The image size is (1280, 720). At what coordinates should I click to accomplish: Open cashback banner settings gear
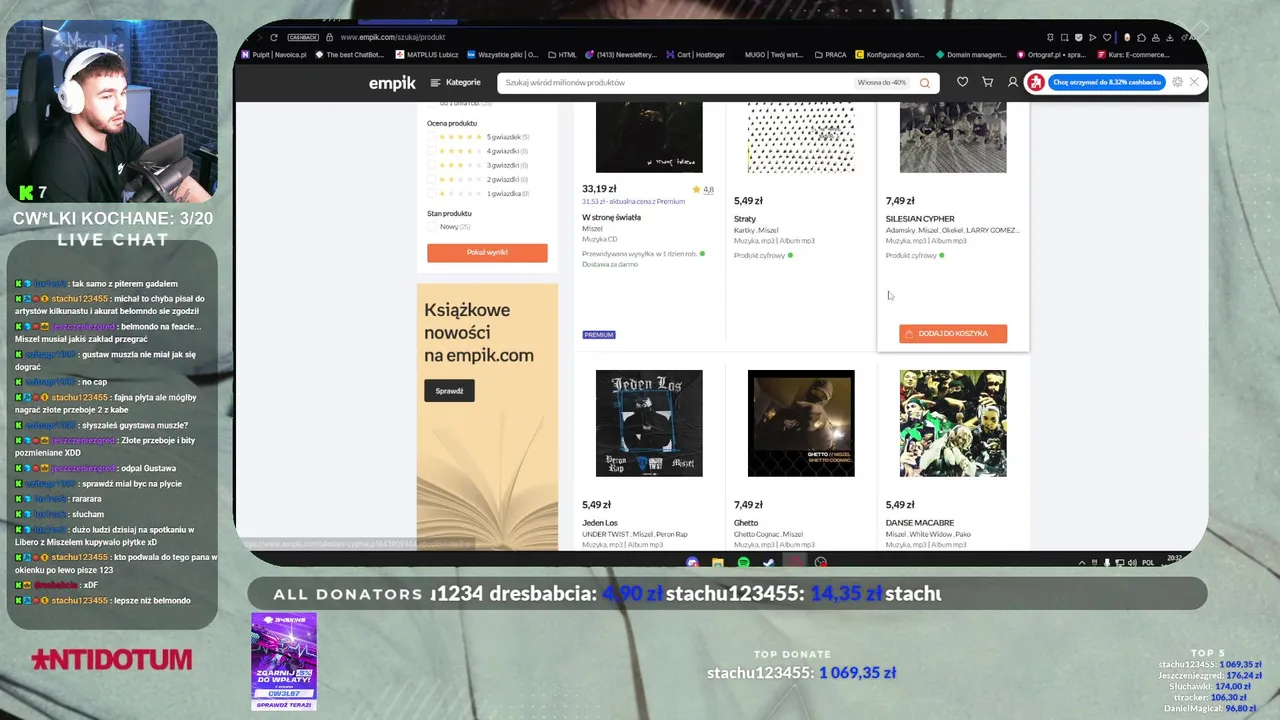(1178, 82)
